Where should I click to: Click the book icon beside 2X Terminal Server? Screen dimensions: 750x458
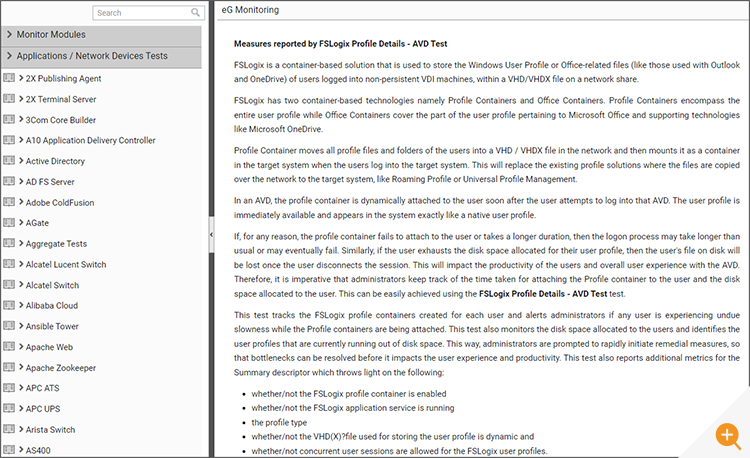[9, 98]
